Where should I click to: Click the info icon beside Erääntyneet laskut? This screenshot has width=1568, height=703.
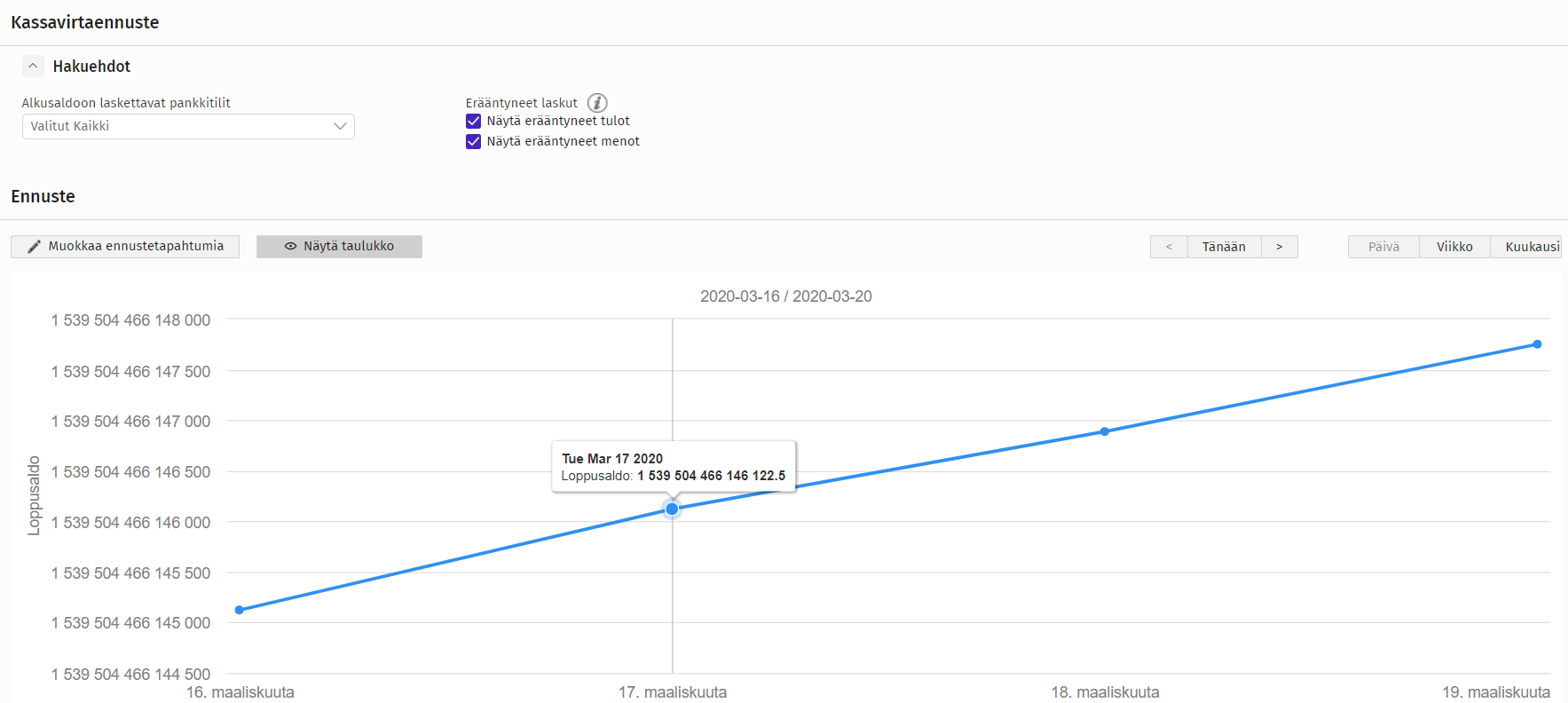click(x=597, y=103)
